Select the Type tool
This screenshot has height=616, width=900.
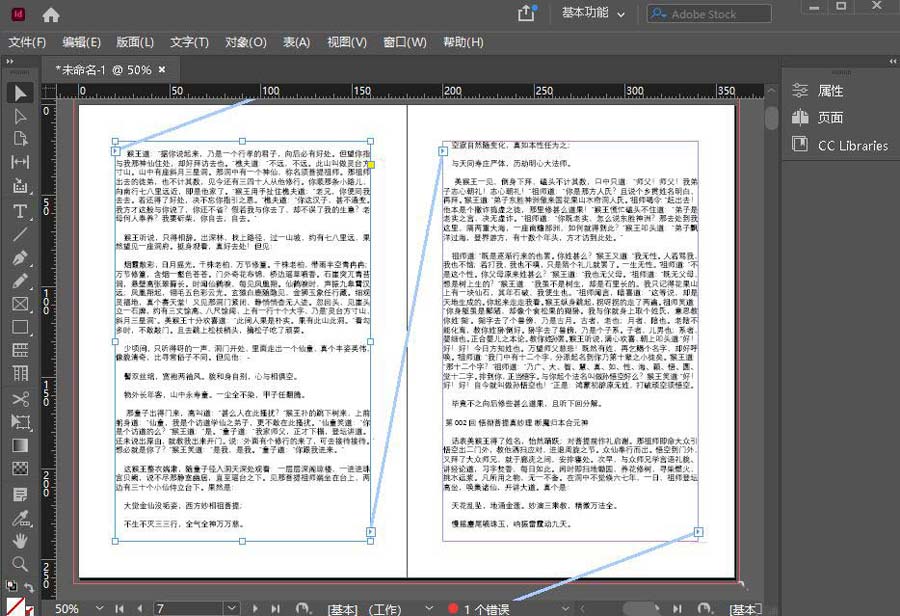click(x=20, y=211)
